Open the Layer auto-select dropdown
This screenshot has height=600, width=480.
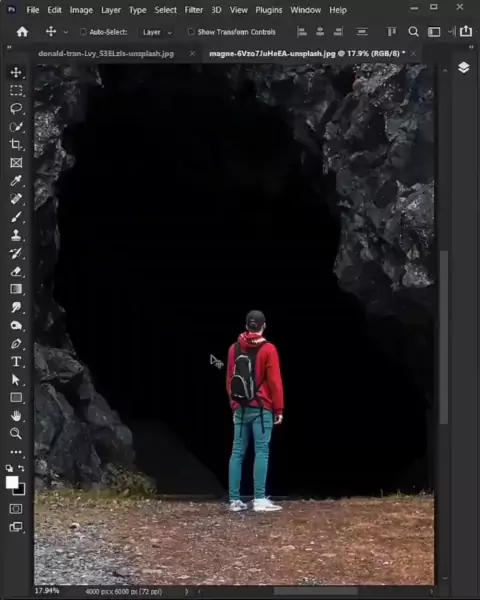pyautogui.click(x=157, y=32)
